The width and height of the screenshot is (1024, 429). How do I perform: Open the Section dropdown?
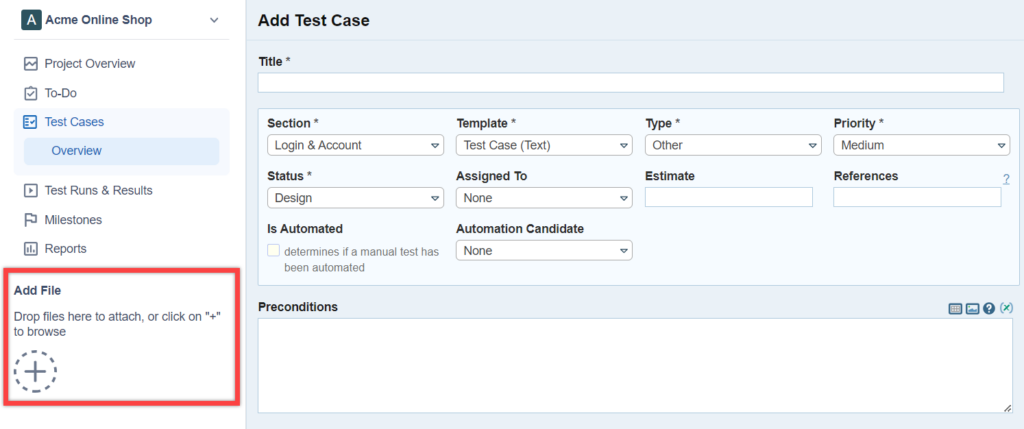[355, 146]
